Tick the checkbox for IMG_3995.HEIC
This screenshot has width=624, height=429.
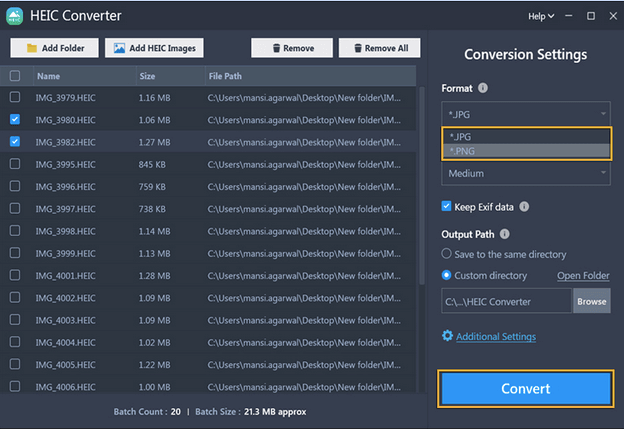15,164
